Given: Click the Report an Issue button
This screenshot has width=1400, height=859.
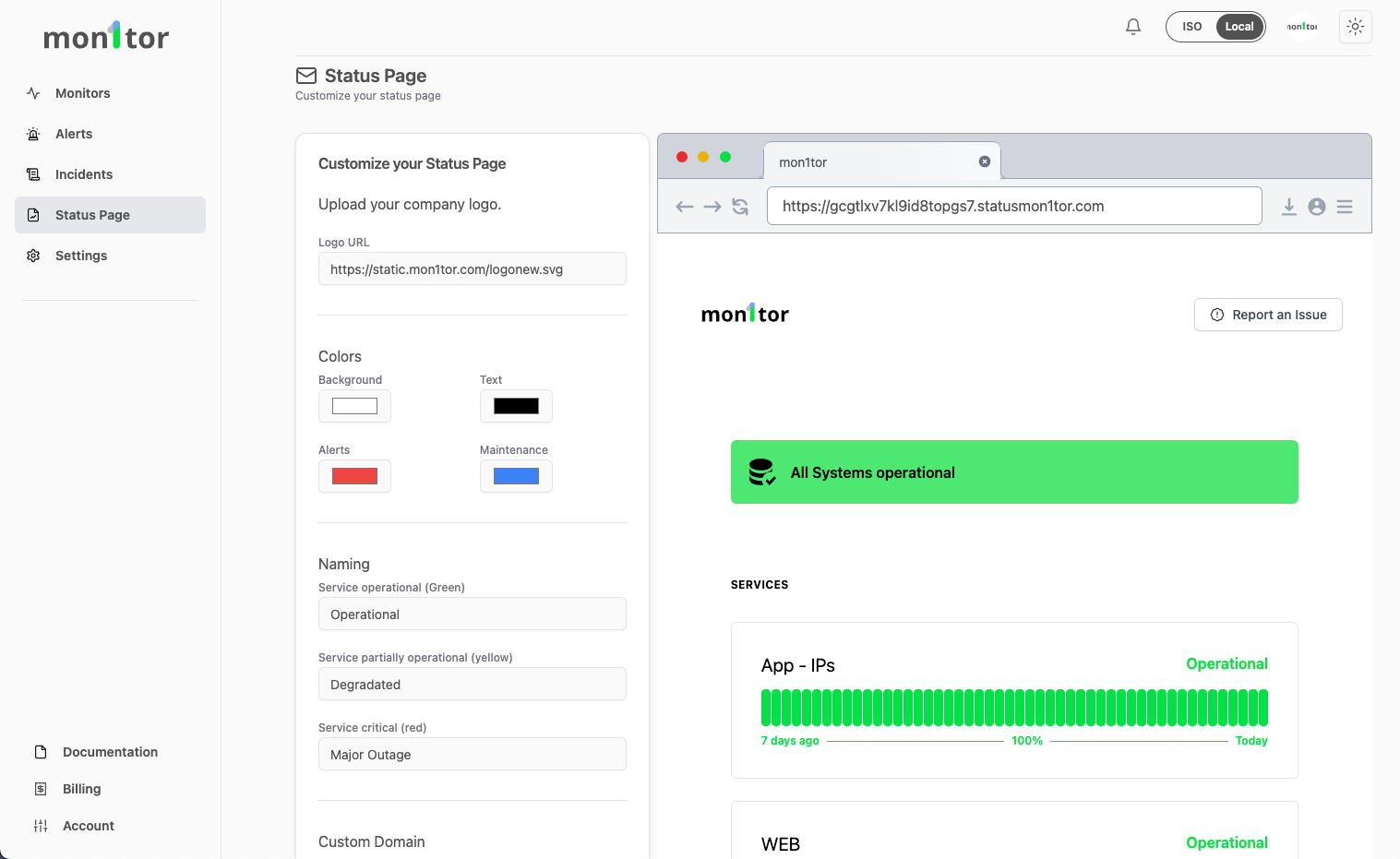Looking at the screenshot, I should click(1268, 315).
